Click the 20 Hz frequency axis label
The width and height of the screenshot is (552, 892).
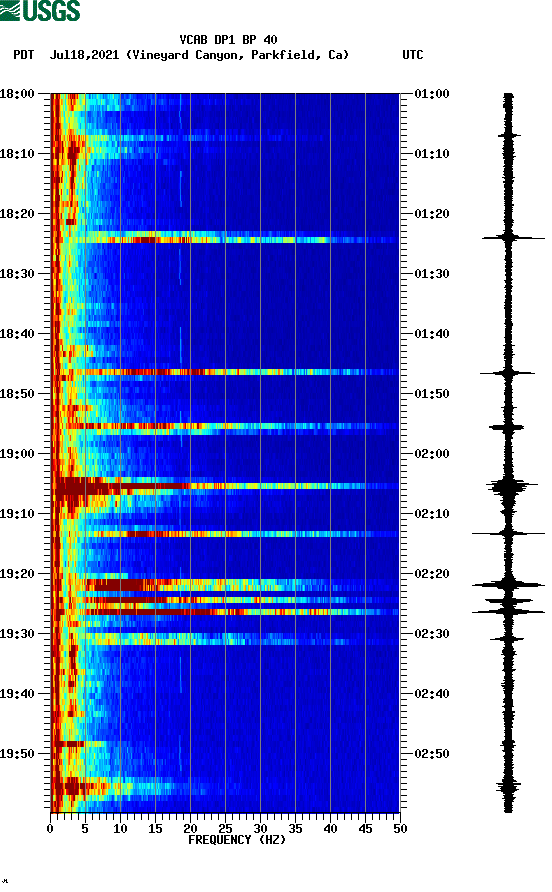coord(190,829)
